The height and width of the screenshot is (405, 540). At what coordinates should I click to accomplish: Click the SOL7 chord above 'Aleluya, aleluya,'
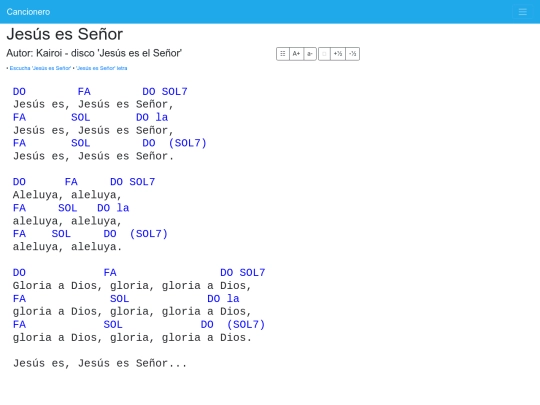click(142, 182)
